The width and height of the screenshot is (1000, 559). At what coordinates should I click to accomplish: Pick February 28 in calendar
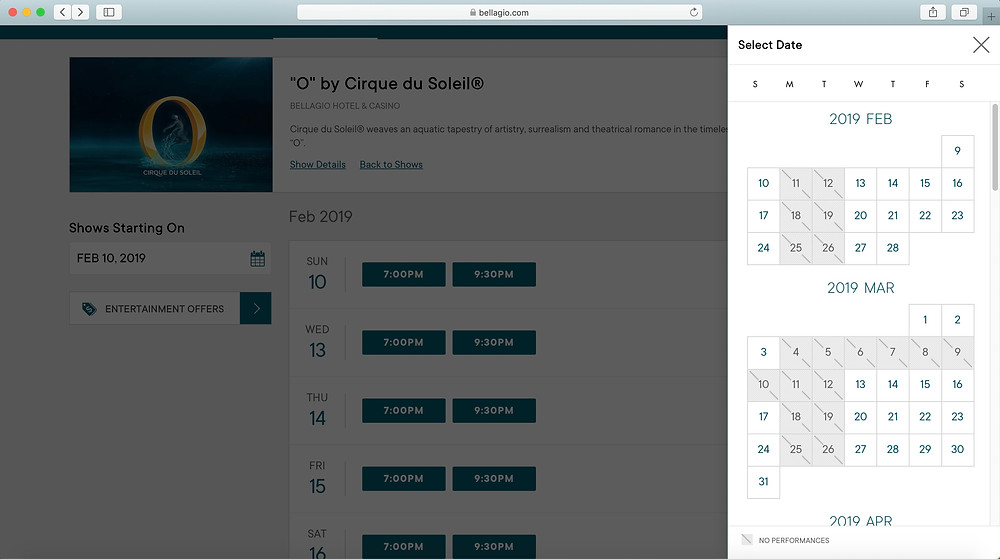[x=893, y=248]
